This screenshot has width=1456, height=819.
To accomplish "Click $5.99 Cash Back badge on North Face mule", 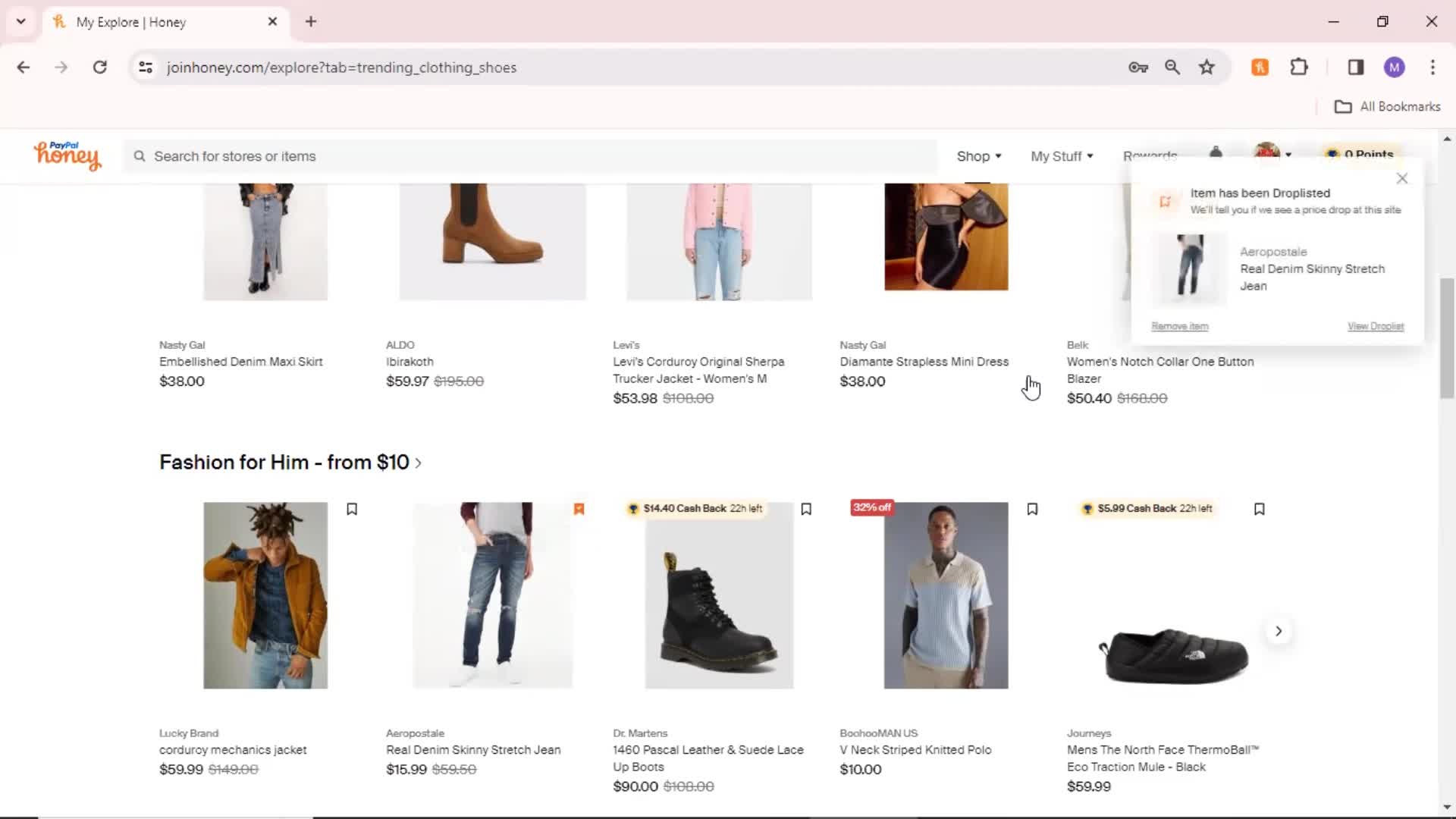I will [x=1148, y=509].
